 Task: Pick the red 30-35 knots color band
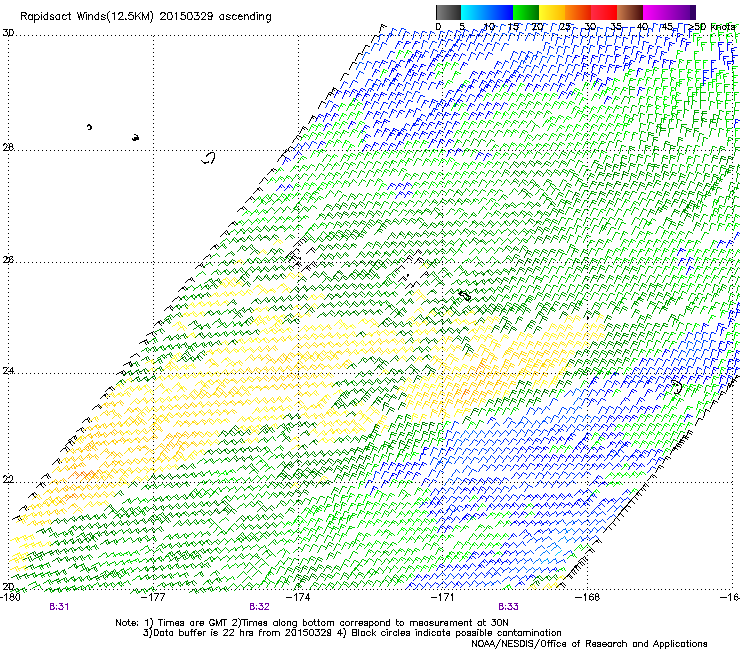point(604,12)
